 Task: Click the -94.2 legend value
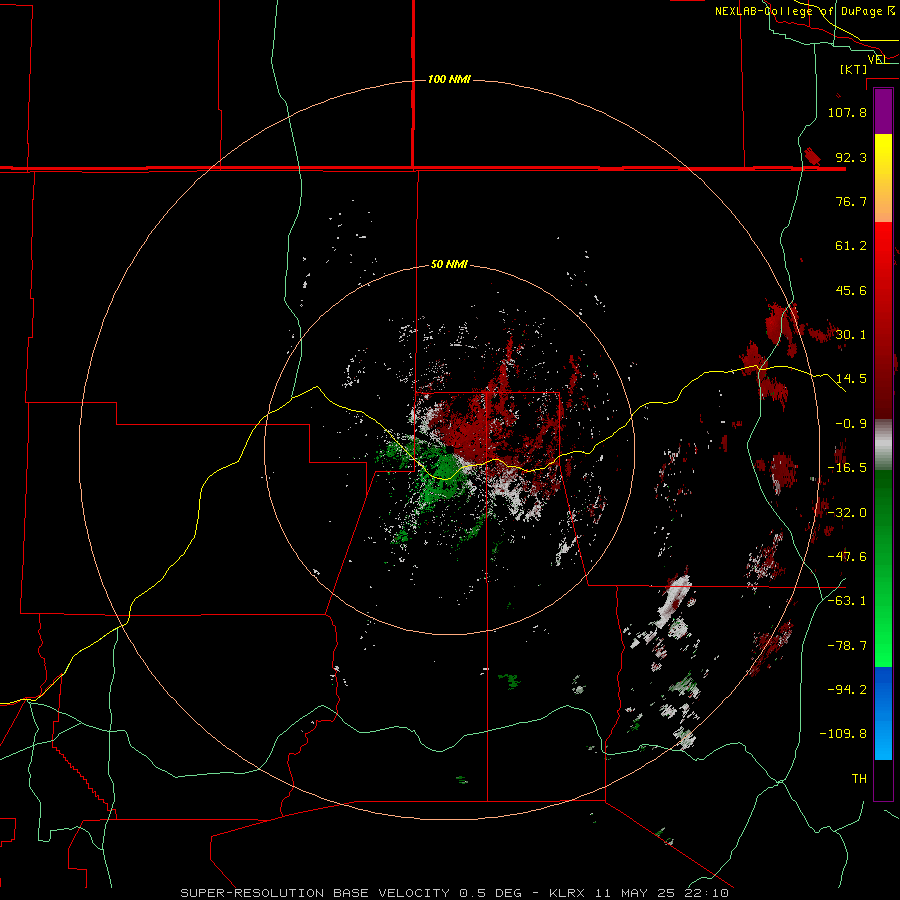click(x=847, y=689)
